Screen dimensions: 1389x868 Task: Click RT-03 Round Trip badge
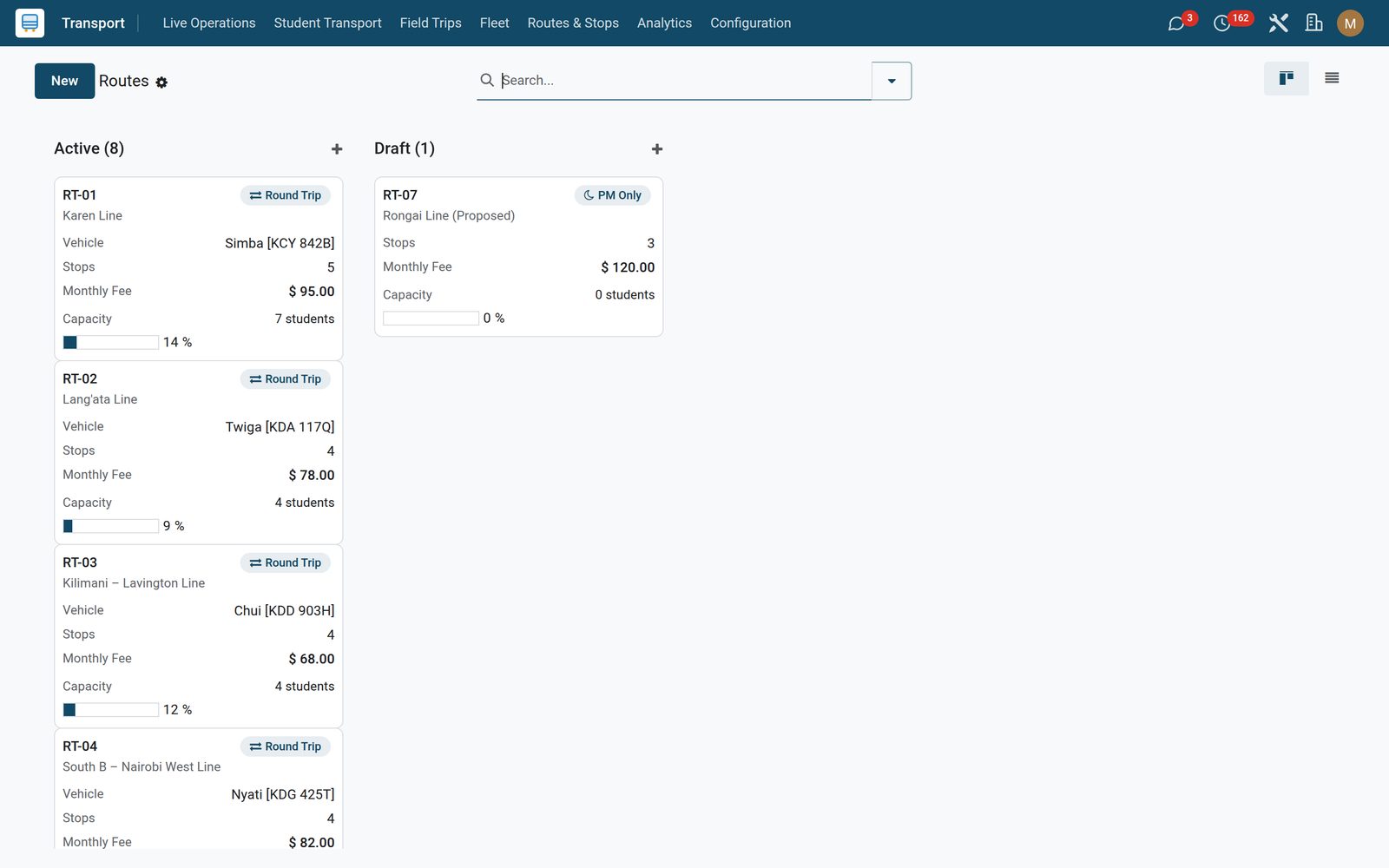286,562
